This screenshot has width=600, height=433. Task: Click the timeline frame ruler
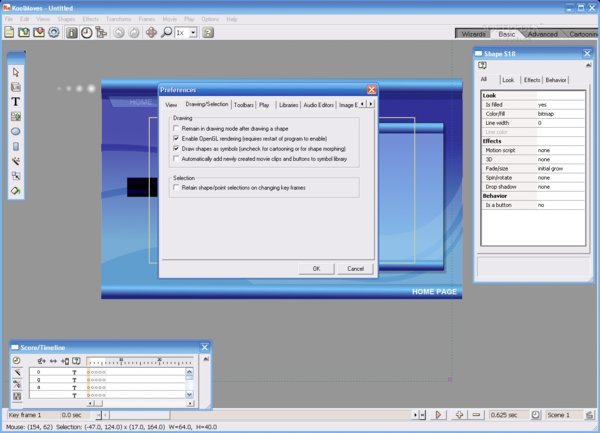(140, 360)
